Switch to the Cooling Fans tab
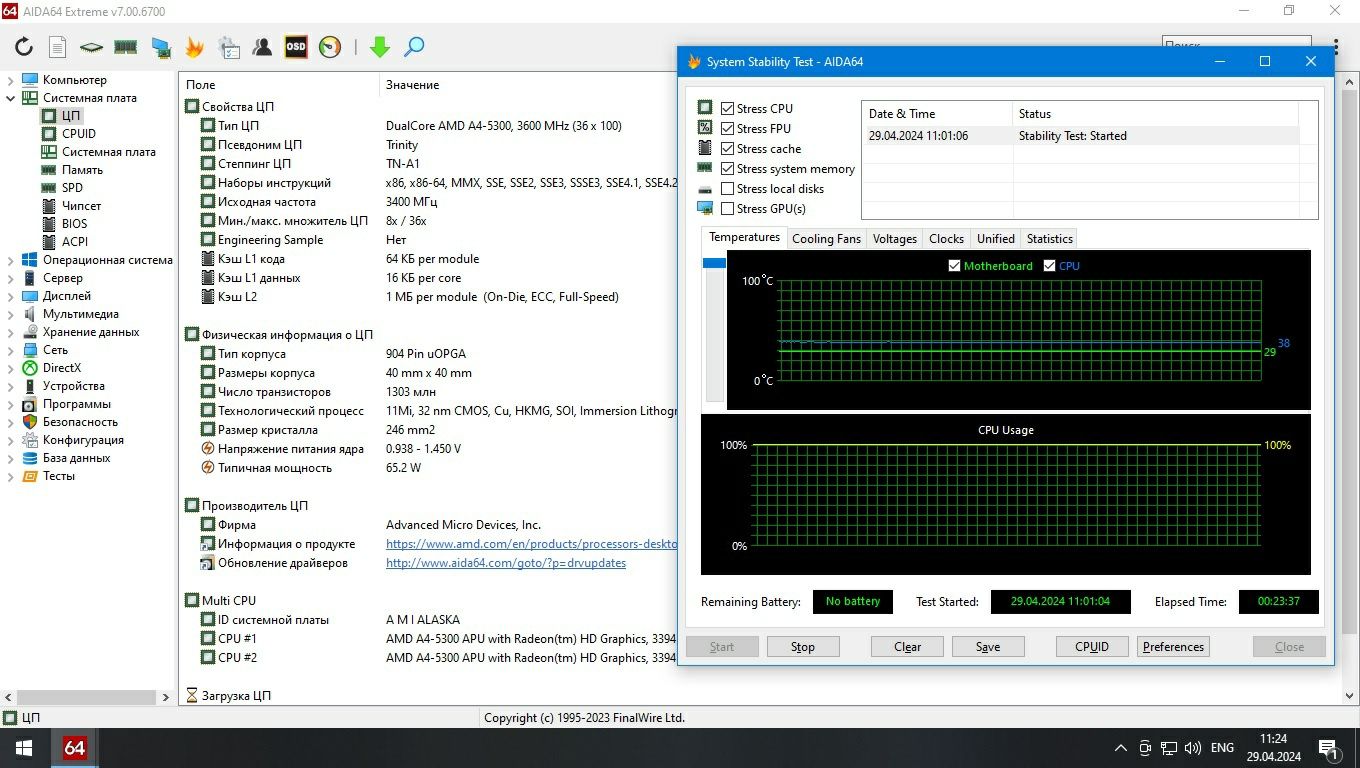Image resolution: width=1360 pixels, height=768 pixels. (x=826, y=239)
